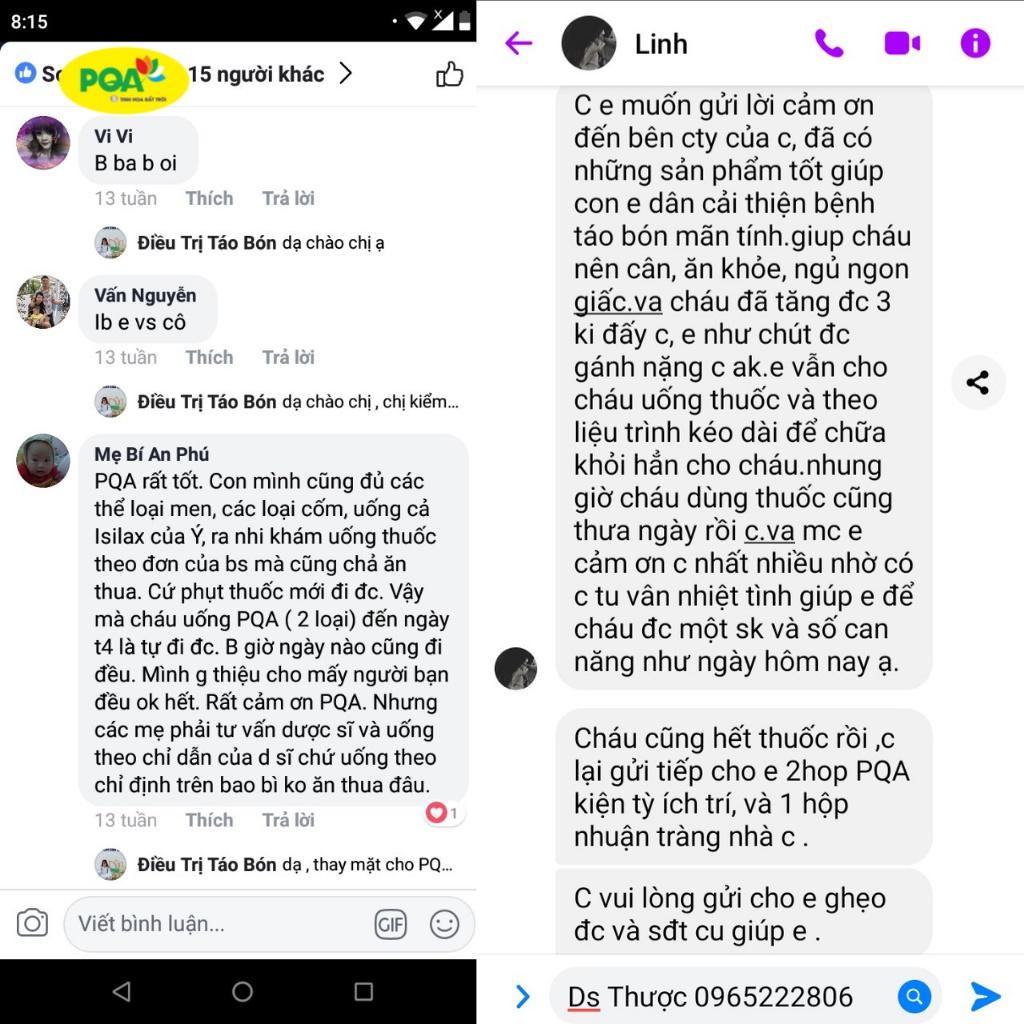
Task: Start a voice call with Linh
Action: (x=829, y=44)
